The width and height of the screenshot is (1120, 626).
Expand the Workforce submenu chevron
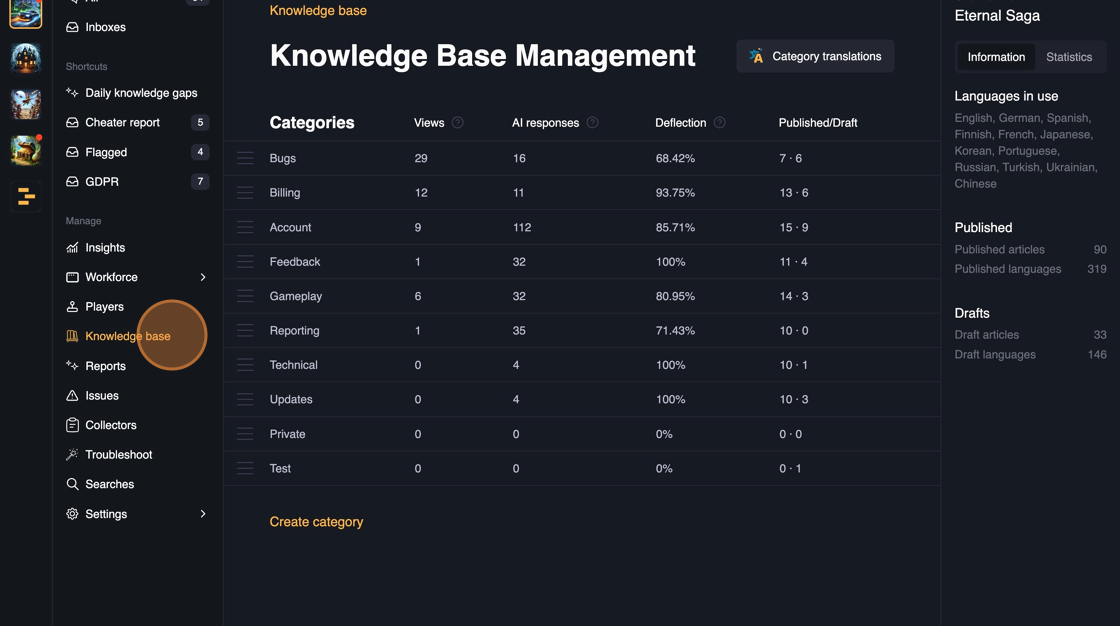coord(203,277)
